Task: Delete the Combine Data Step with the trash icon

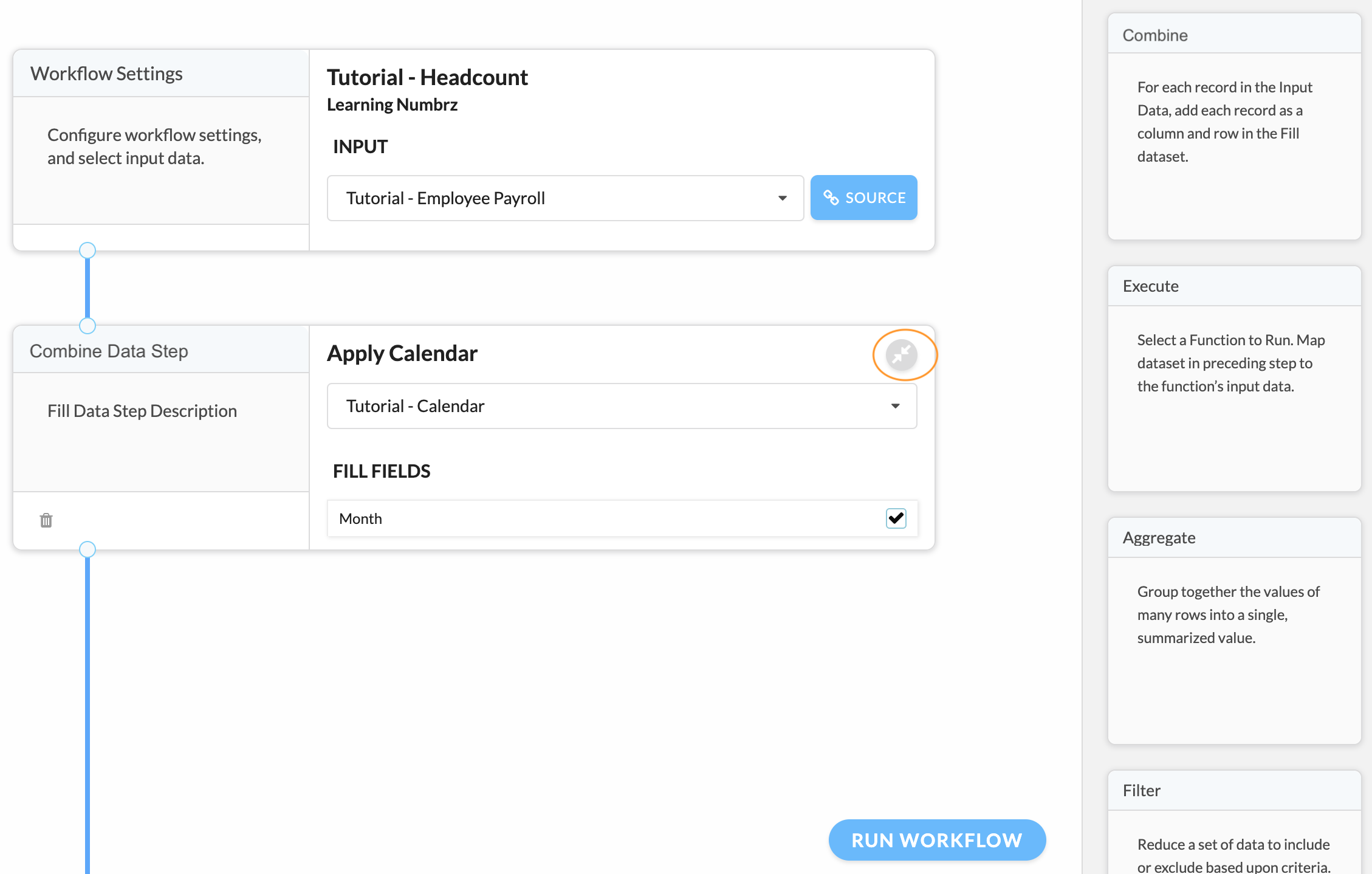Action: pos(46,520)
